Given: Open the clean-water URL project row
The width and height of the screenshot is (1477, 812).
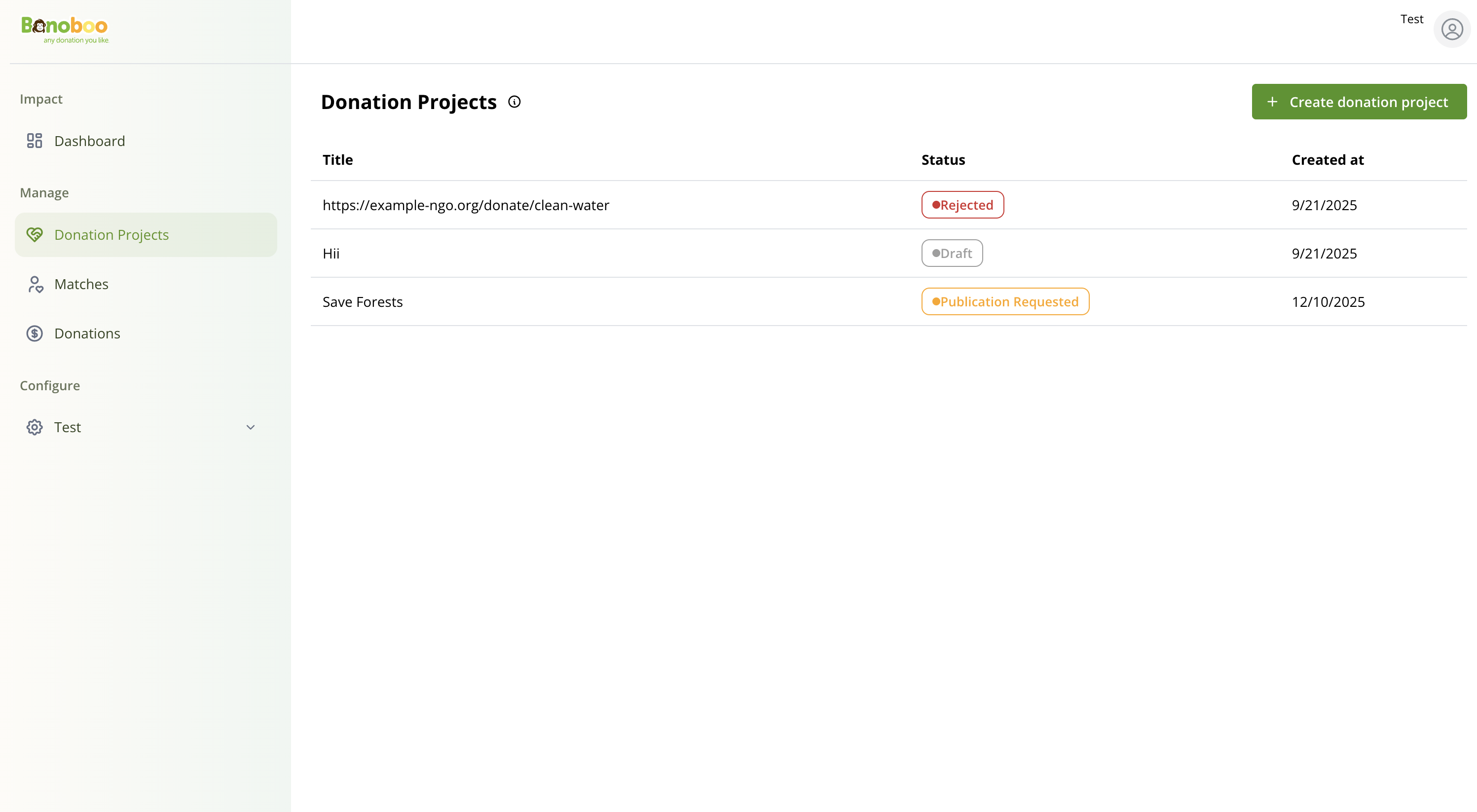Looking at the screenshot, I should click(466, 205).
